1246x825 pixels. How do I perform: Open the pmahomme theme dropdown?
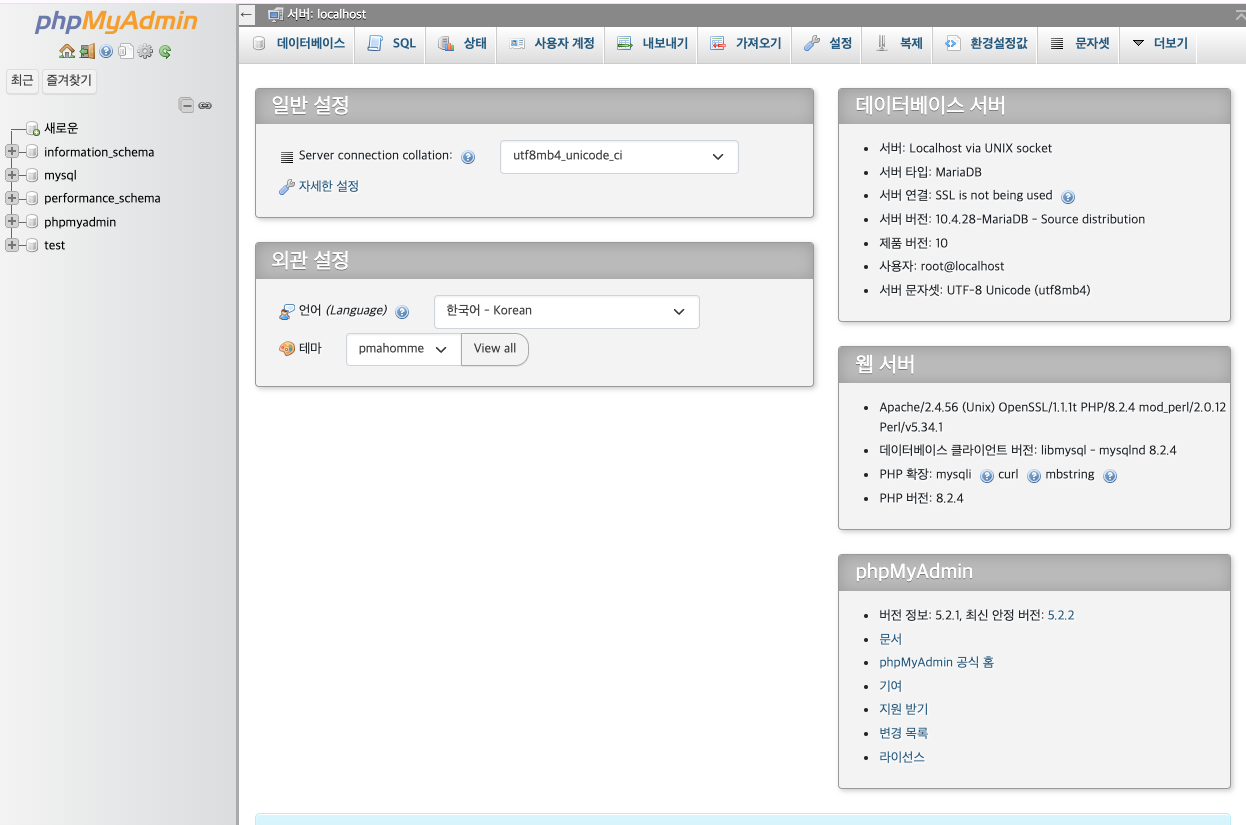pyautogui.click(x=404, y=349)
